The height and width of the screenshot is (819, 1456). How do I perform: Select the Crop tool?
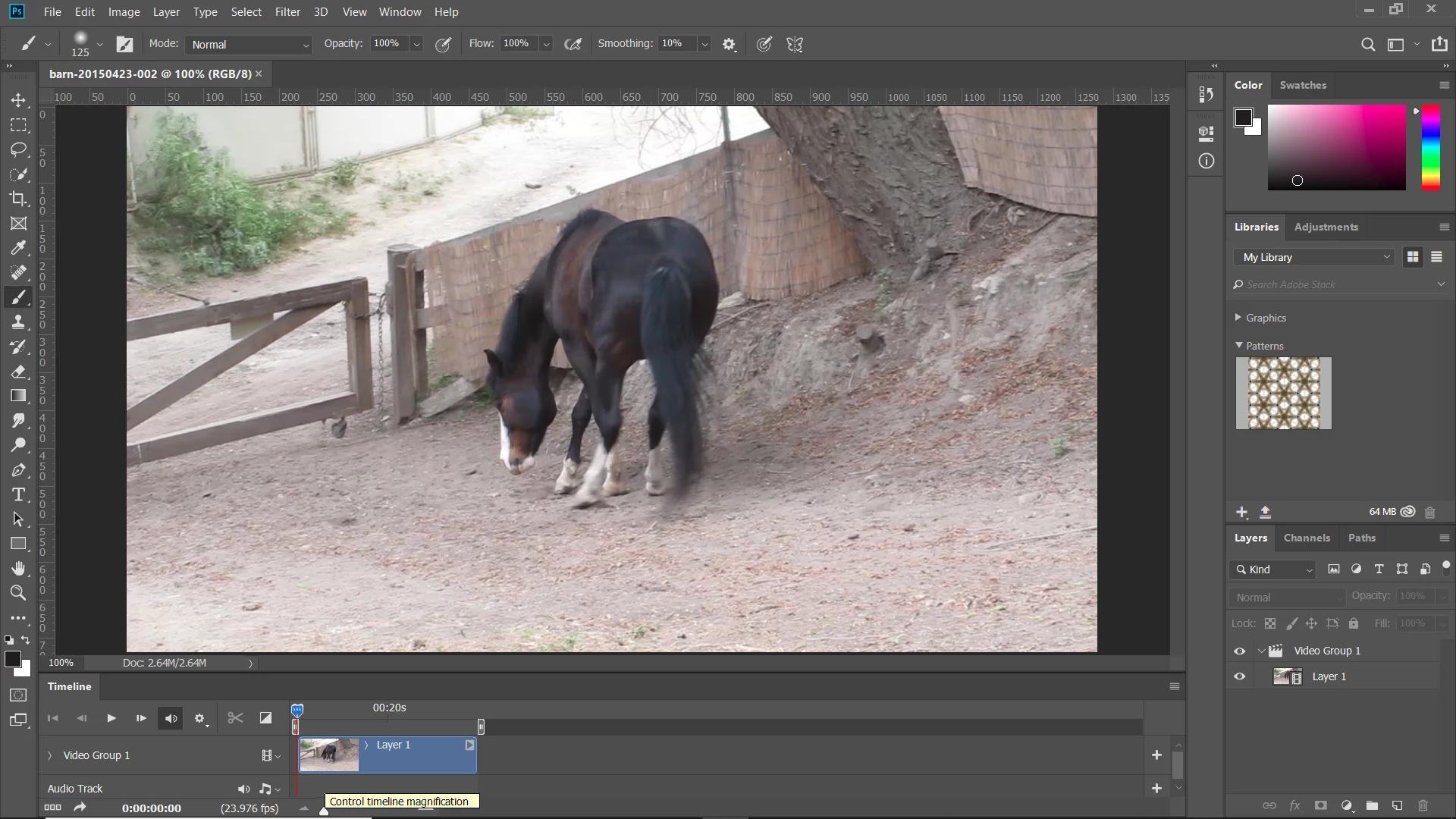(18, 199)
